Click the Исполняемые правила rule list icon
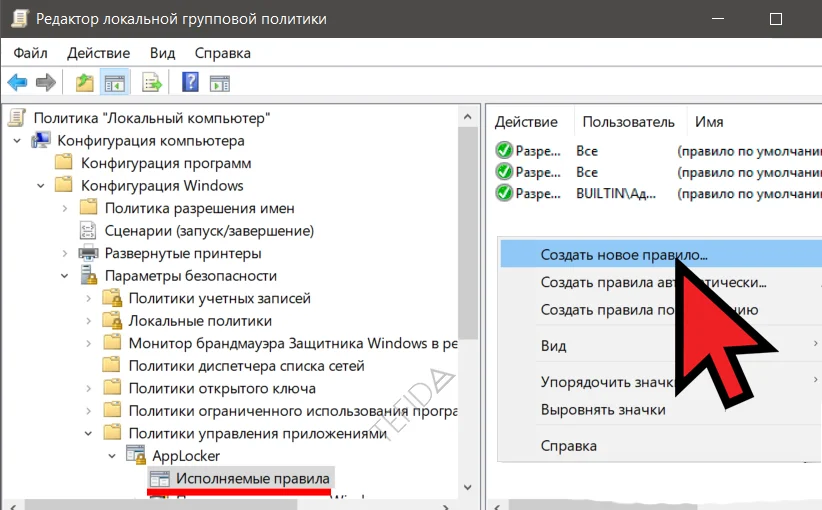822x510 pixels. (159, 478)
